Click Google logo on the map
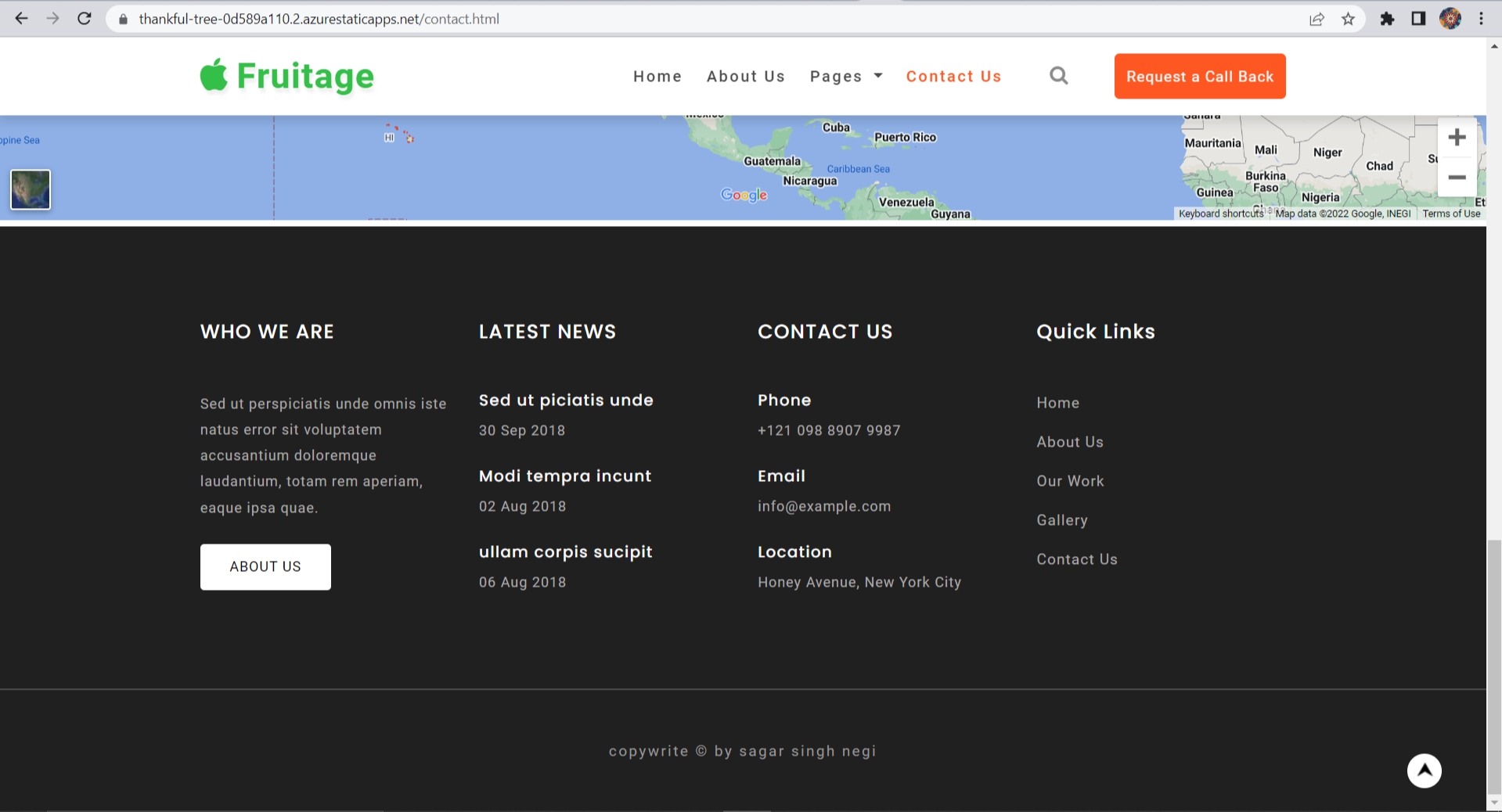 [744, 195]
